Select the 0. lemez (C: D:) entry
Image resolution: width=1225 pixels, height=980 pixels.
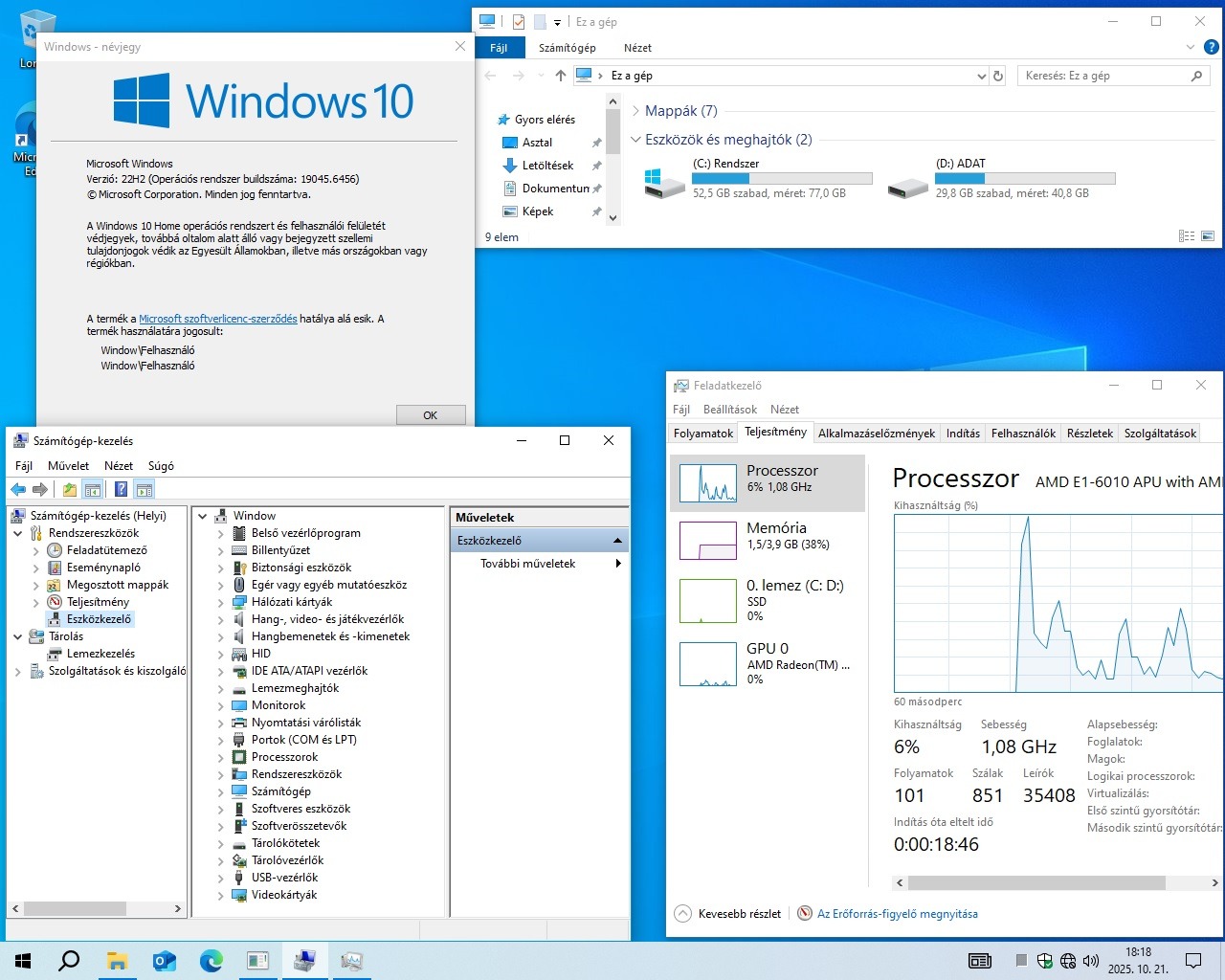coord(767,600)
